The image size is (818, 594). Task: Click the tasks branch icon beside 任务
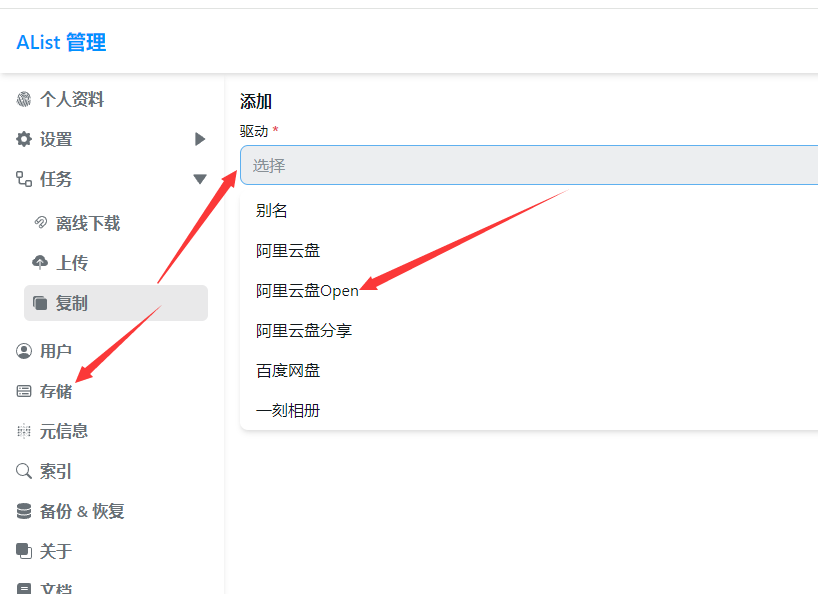[23, 179]
